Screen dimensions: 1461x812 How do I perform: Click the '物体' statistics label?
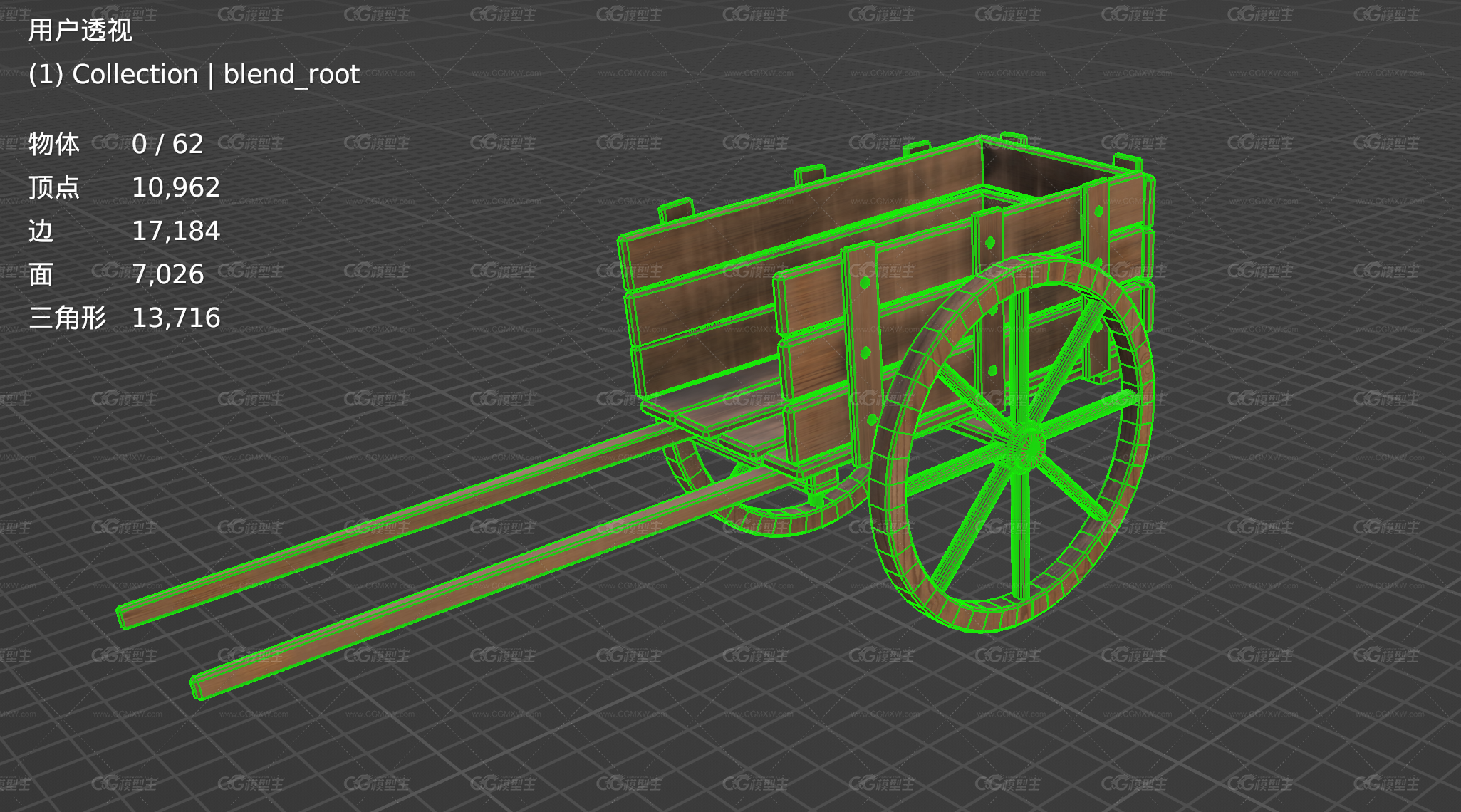[x=54, y=145]
